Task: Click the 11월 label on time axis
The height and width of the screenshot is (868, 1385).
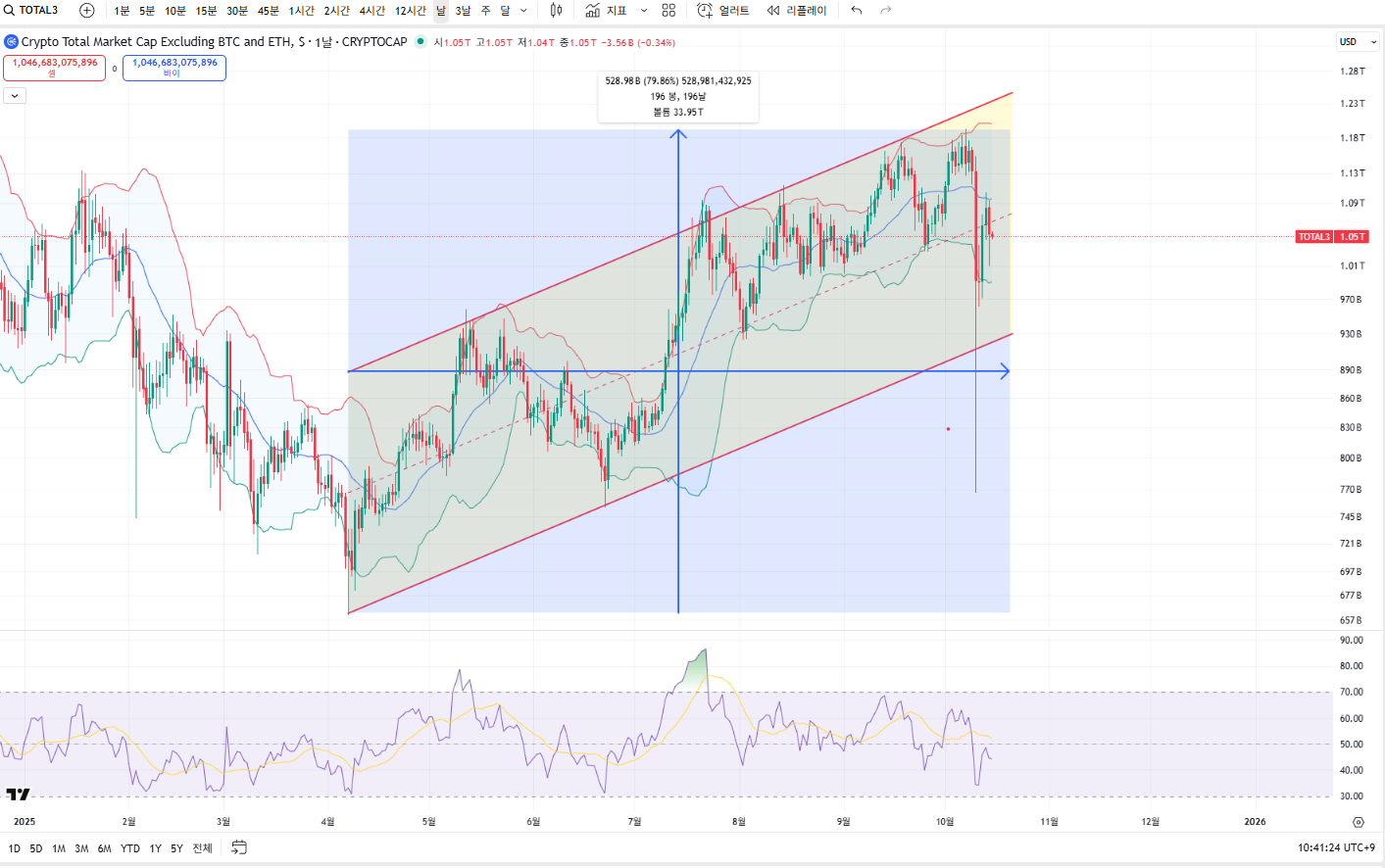Action: pyautogui.click(x=1049, y=822)
